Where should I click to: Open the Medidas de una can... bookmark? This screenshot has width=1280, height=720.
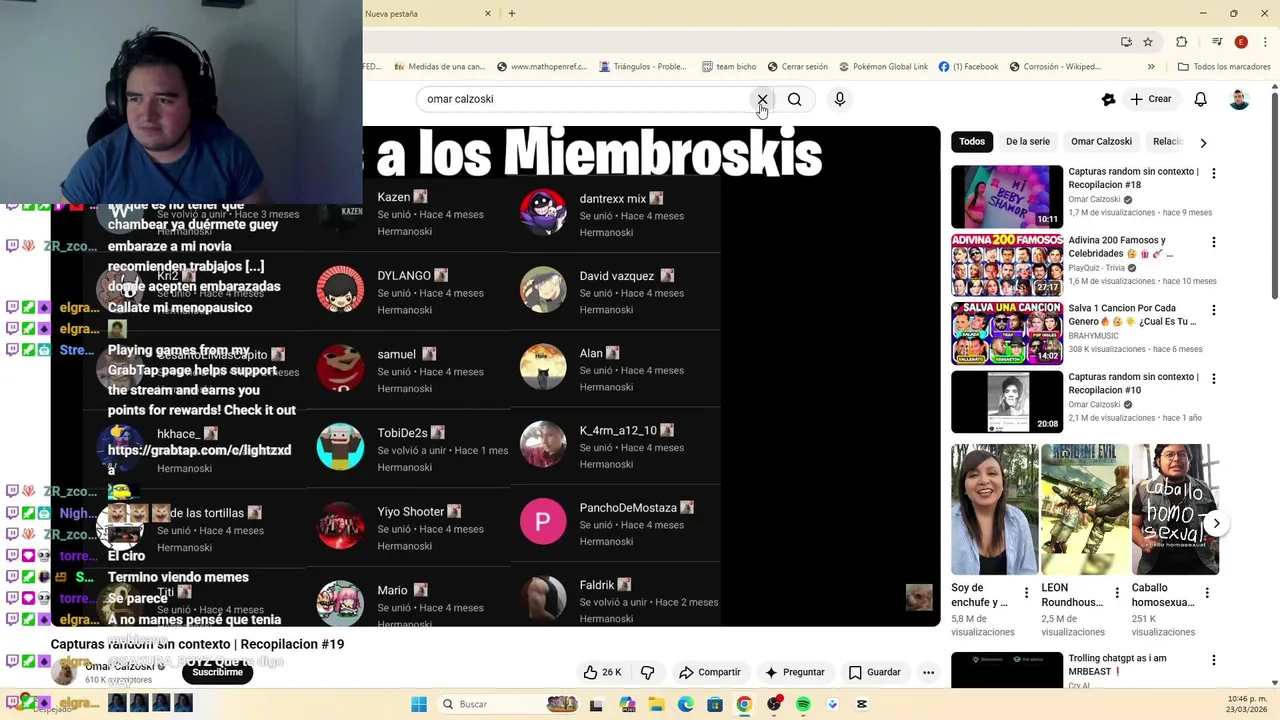point(440,67)
